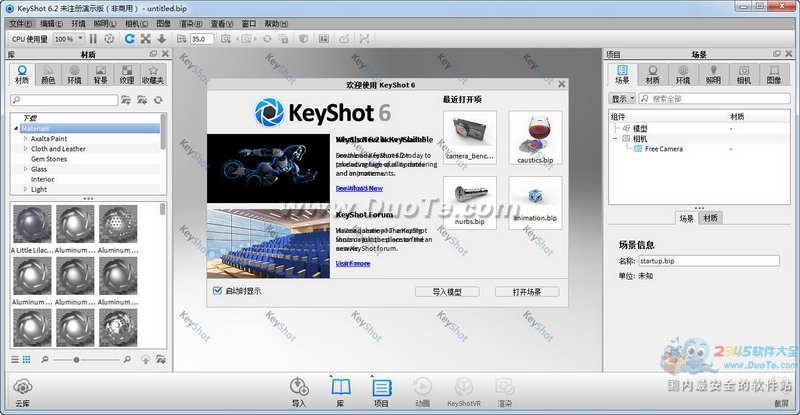Click the library tree scrollbar
Screen dimensions: 800x415
163,132
